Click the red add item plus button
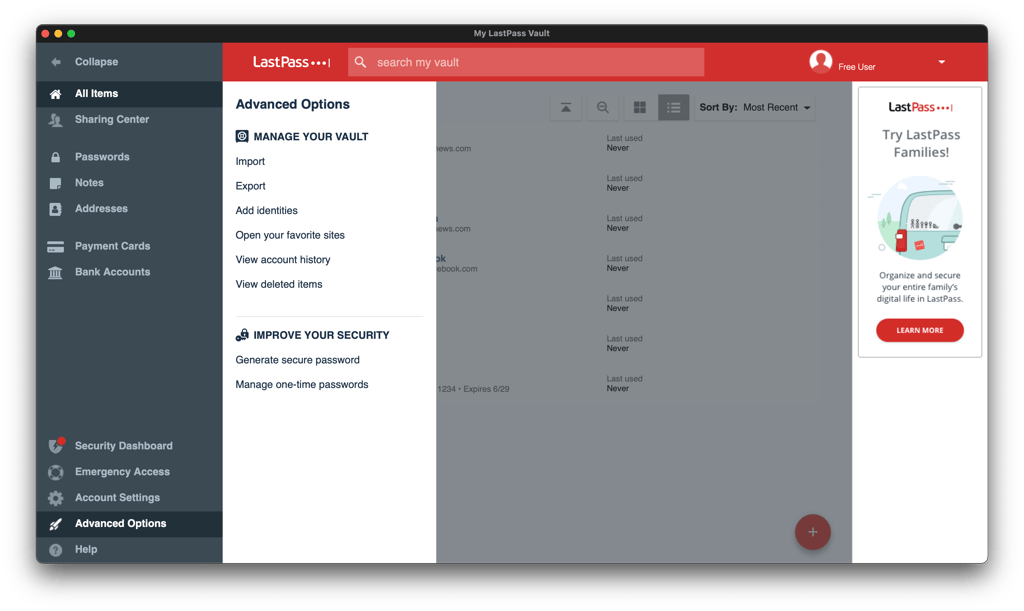The image size is (1024, 611). point(812,532)
